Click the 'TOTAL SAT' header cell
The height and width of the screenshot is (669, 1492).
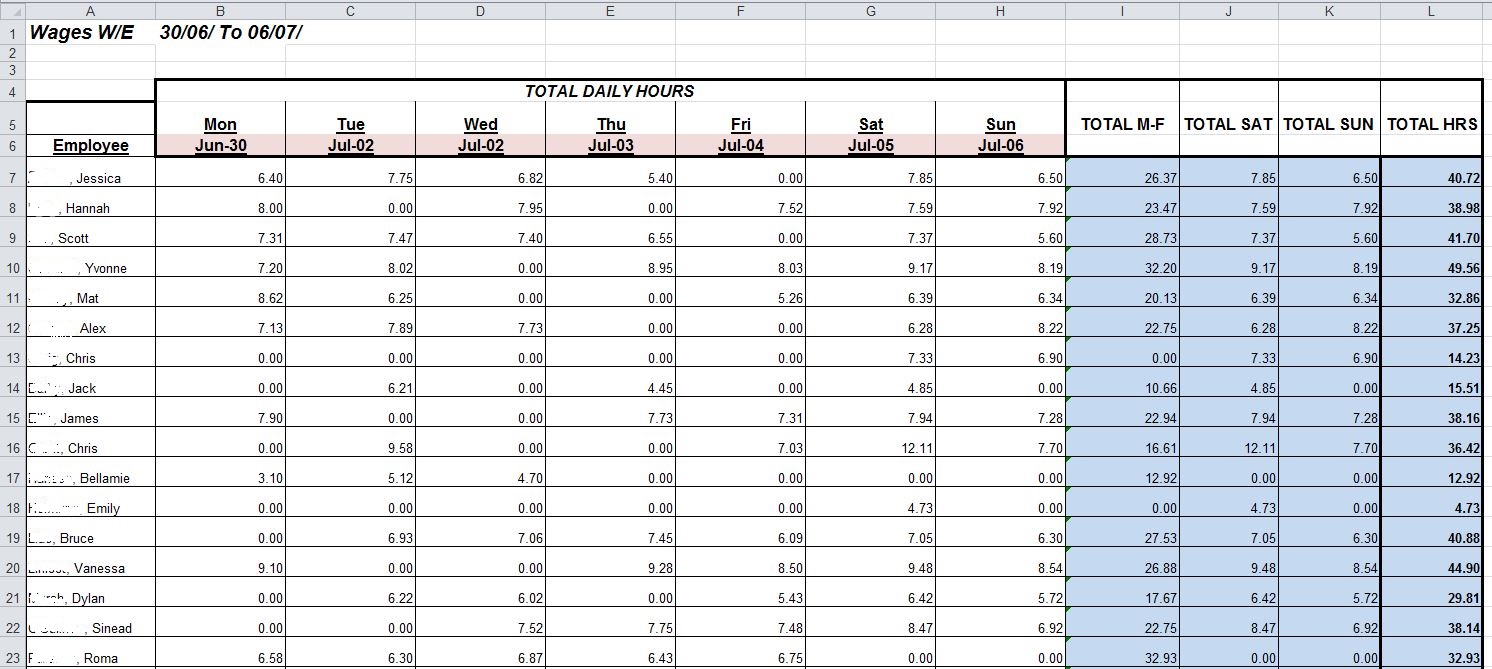click(1228, 125)
